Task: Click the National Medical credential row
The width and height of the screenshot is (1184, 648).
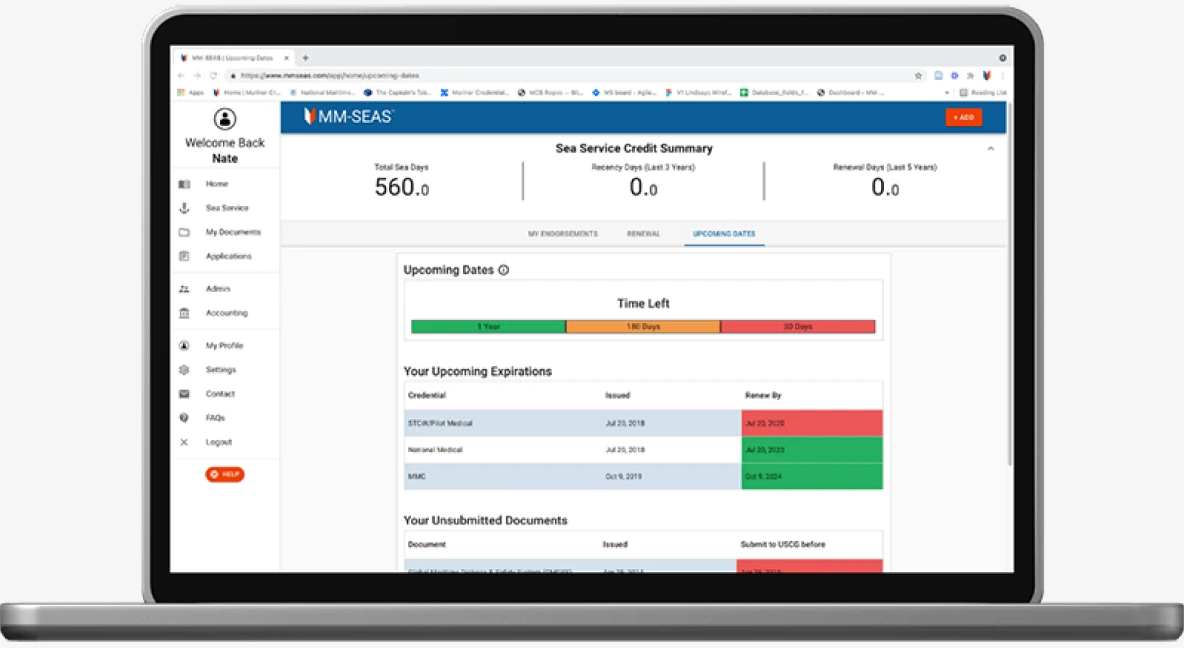Action: [643, 449]
